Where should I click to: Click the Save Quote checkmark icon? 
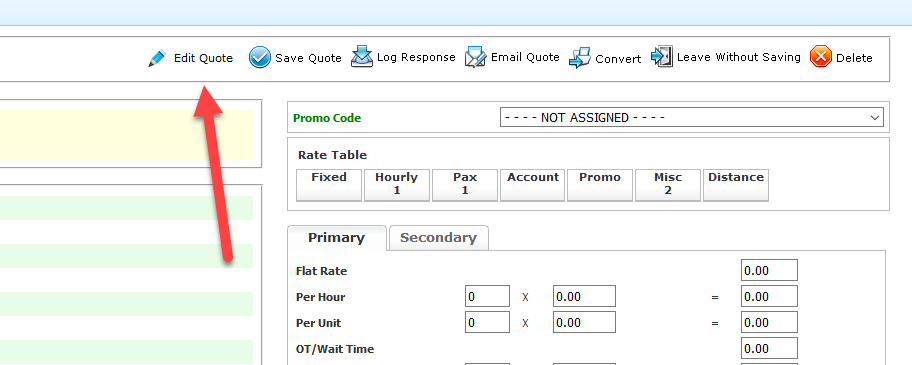(260, 58)
